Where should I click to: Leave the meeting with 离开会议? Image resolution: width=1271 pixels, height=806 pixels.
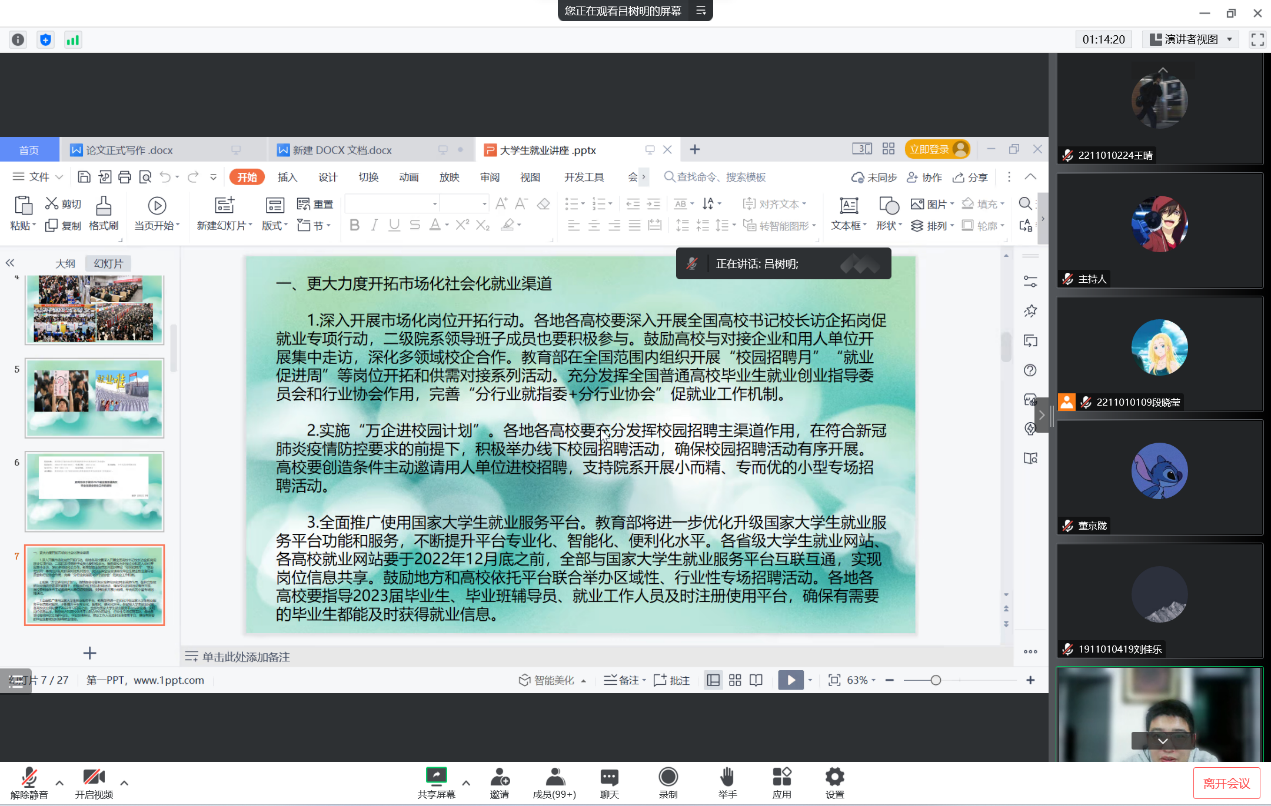pos(1226,783)
